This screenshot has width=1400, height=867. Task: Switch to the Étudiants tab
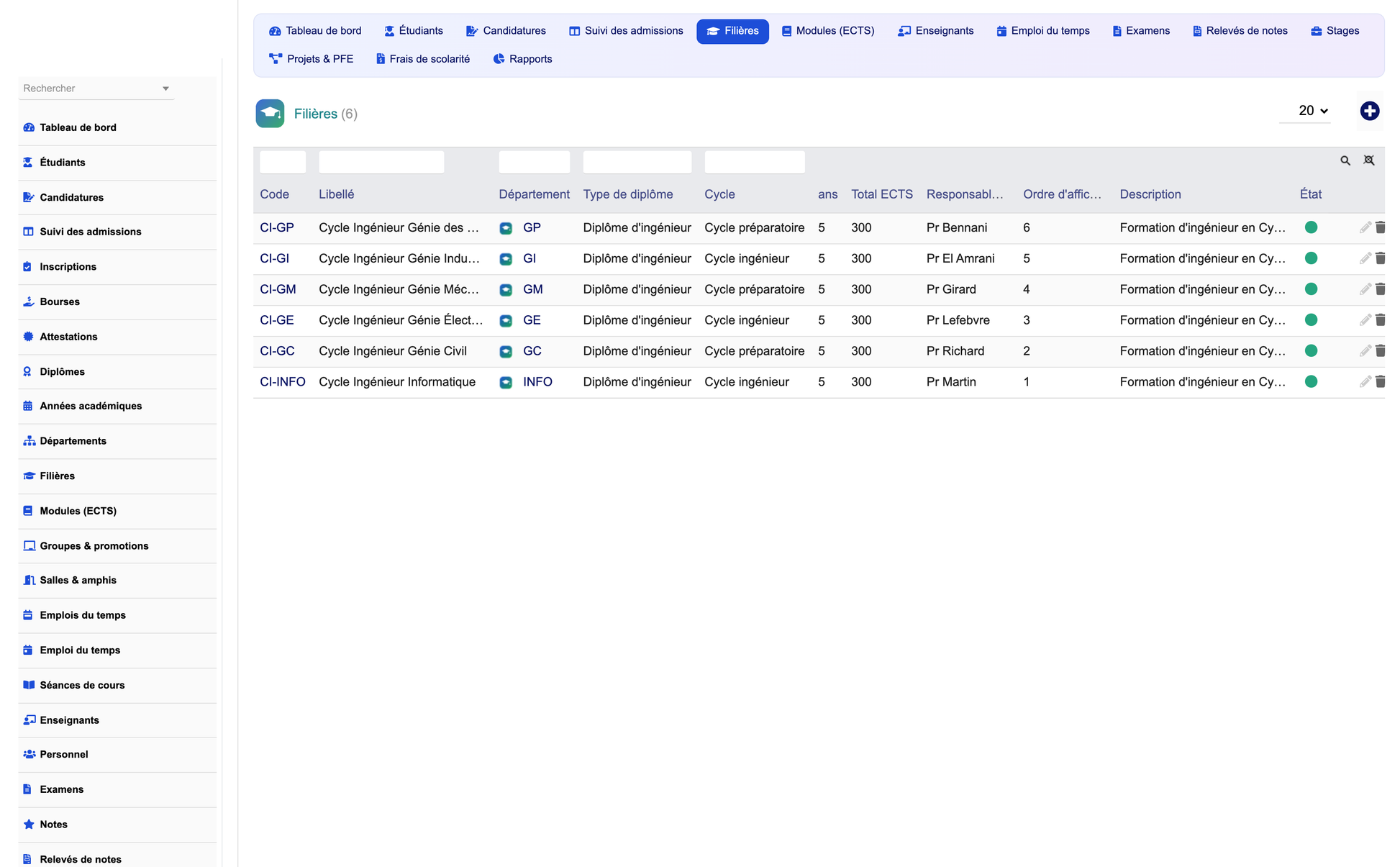pos(414,31)
